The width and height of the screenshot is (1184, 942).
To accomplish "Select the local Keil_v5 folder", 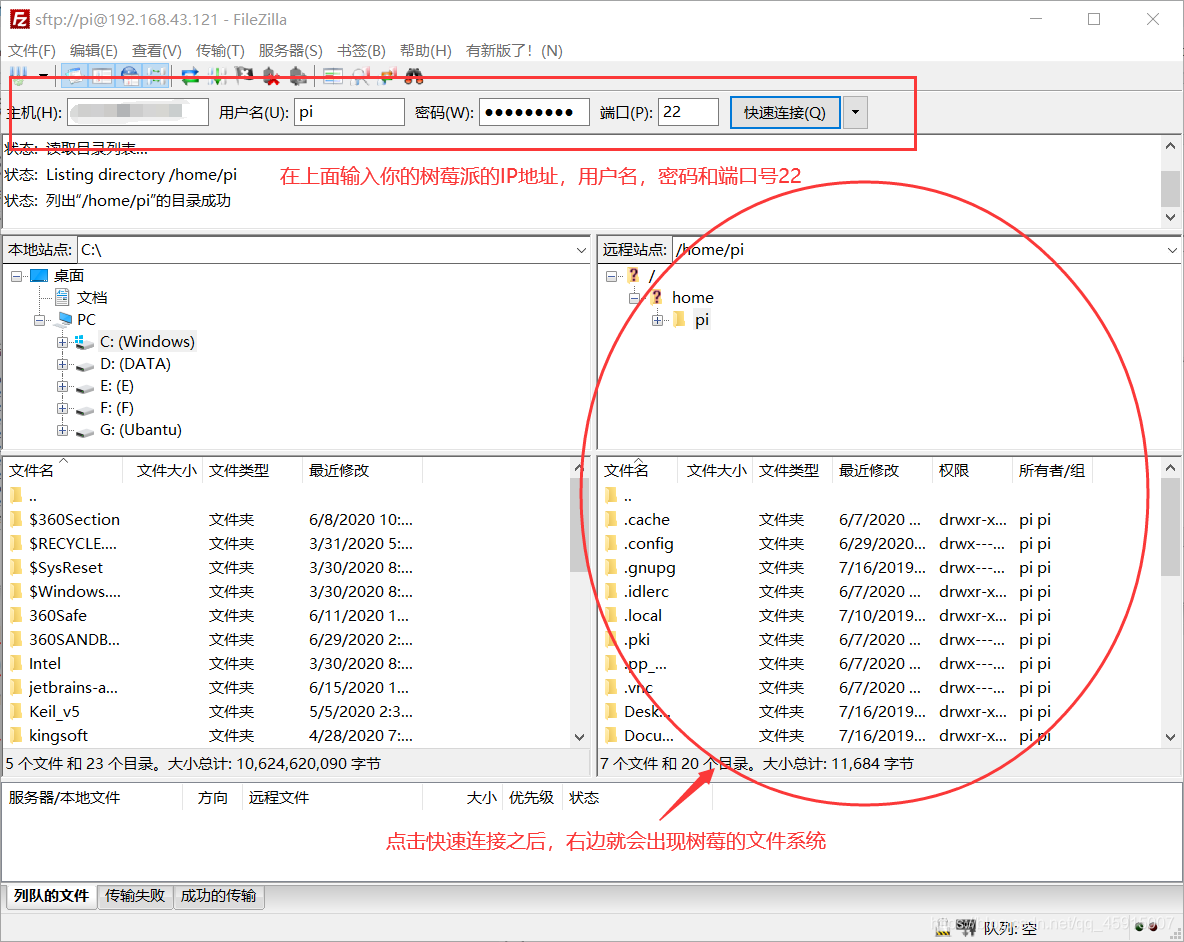I will [x=54, y=711].
